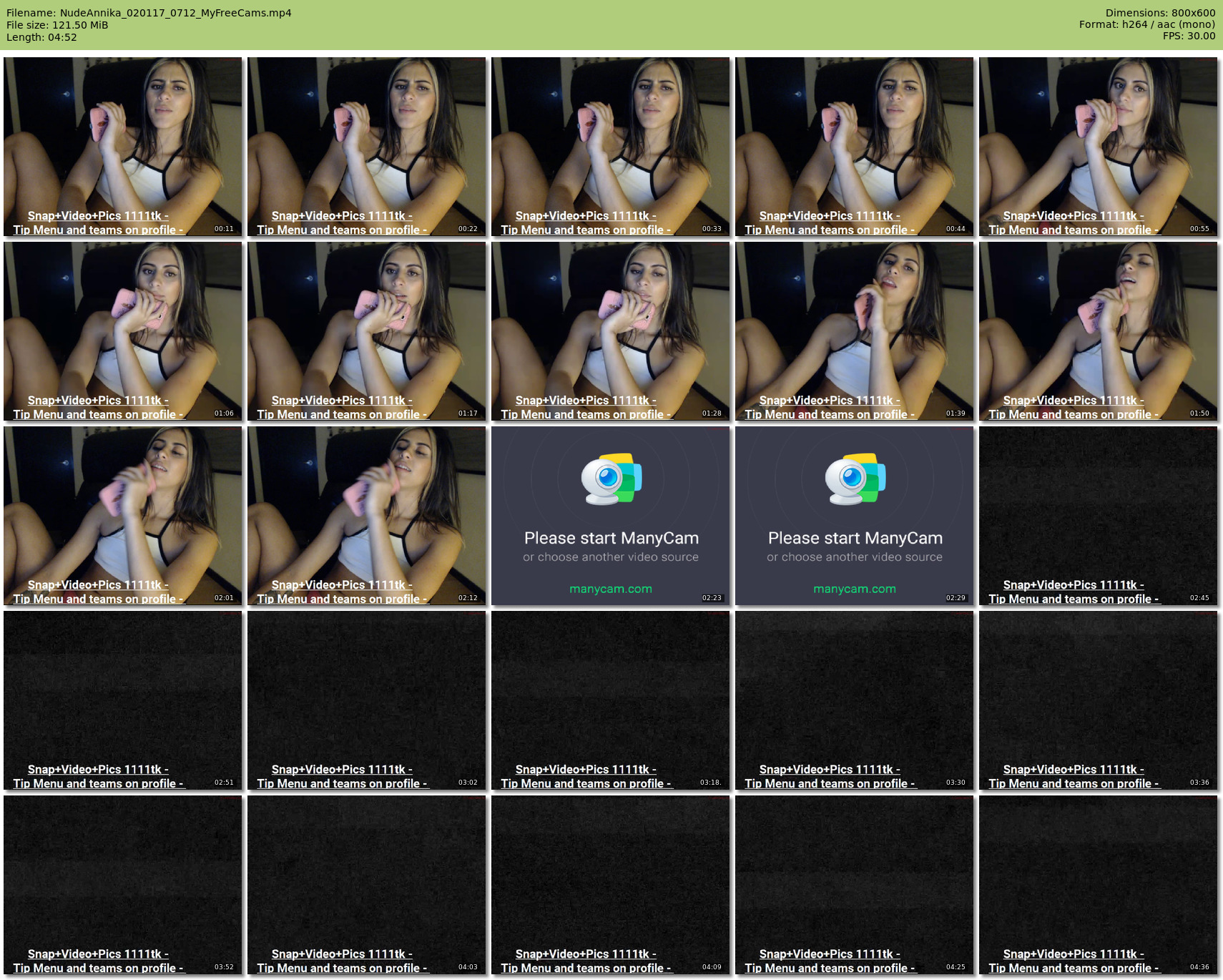Click 'Snap+Video+Pics 1111tk' text in the 03:02 frame

[x=341, y=769]
